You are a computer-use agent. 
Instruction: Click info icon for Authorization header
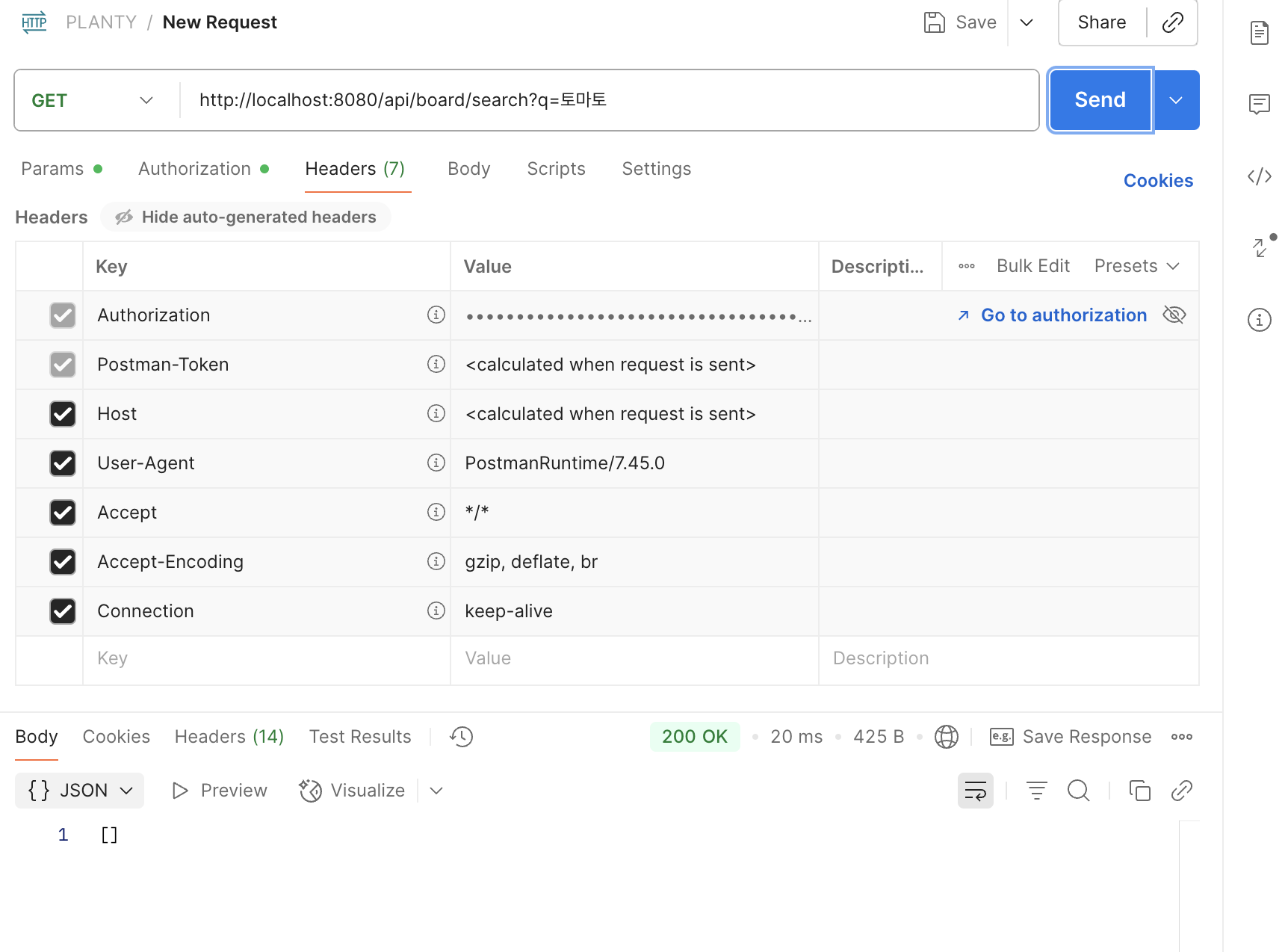coord(436,315)
